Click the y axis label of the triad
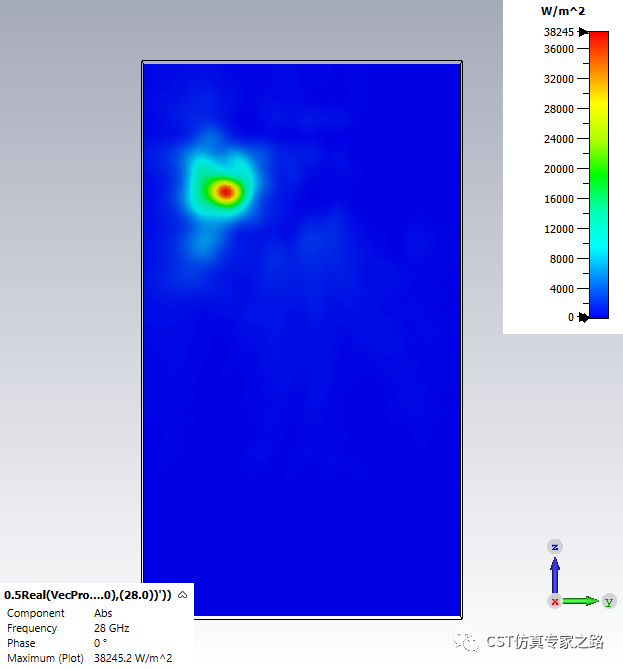 click(x=609, y=601)
